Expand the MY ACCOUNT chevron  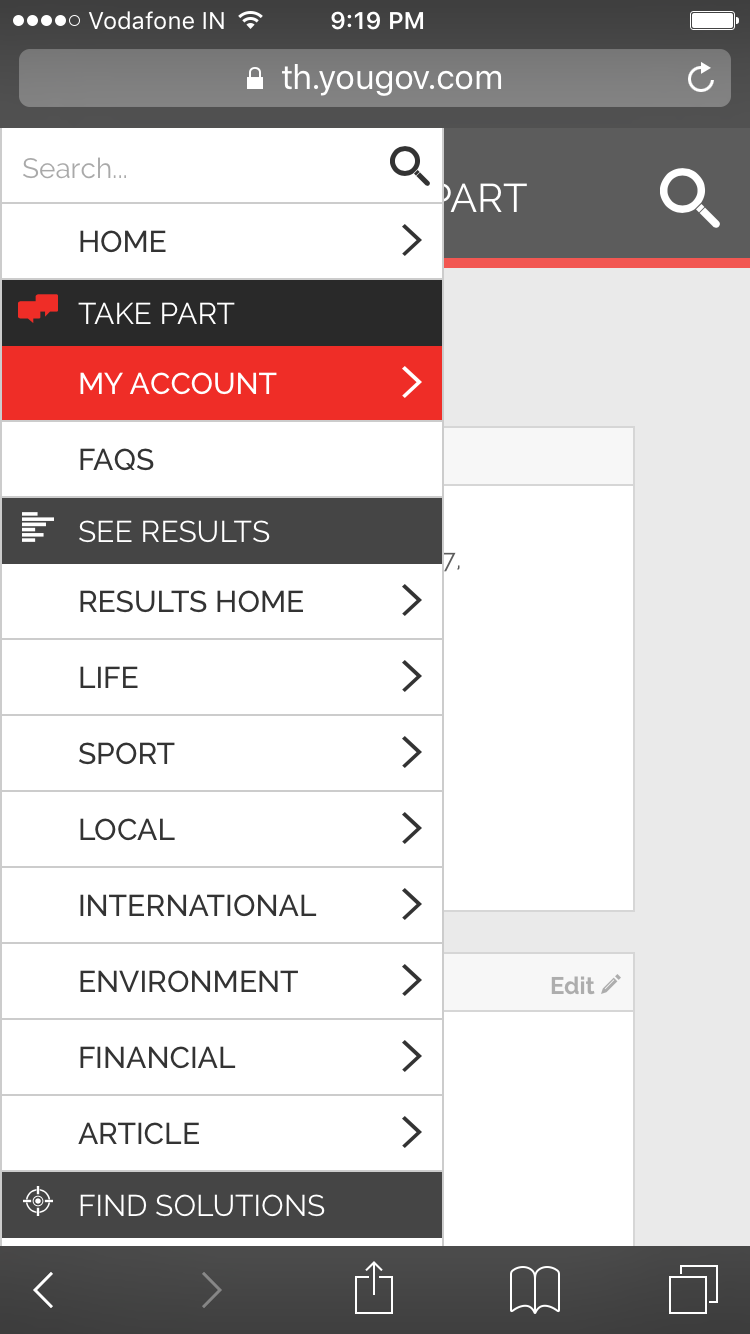click(411, 382)
